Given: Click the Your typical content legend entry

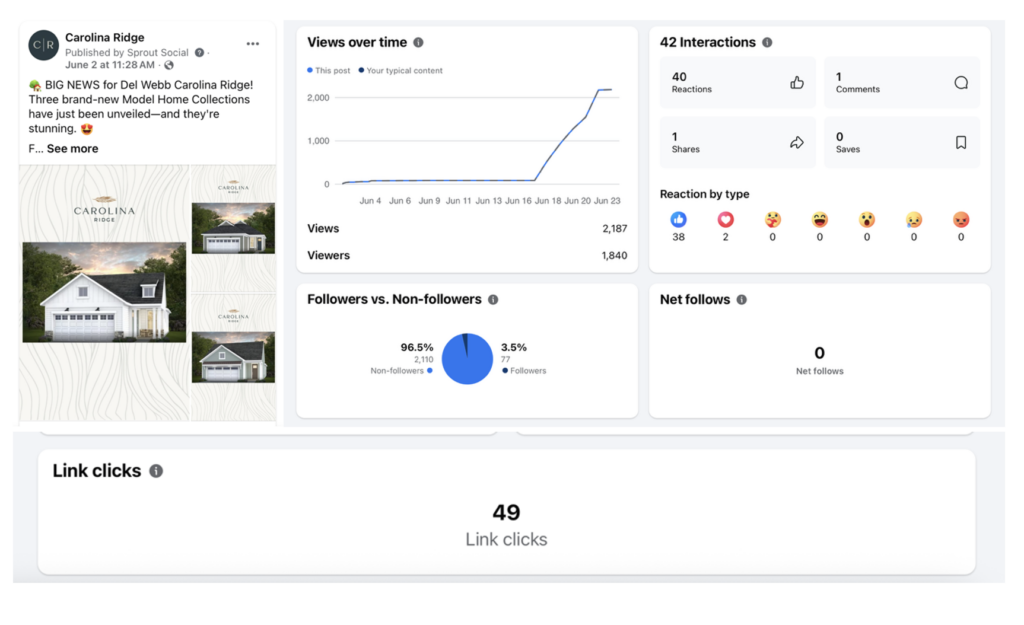Looking at the screenshot, I should point(400,71).
